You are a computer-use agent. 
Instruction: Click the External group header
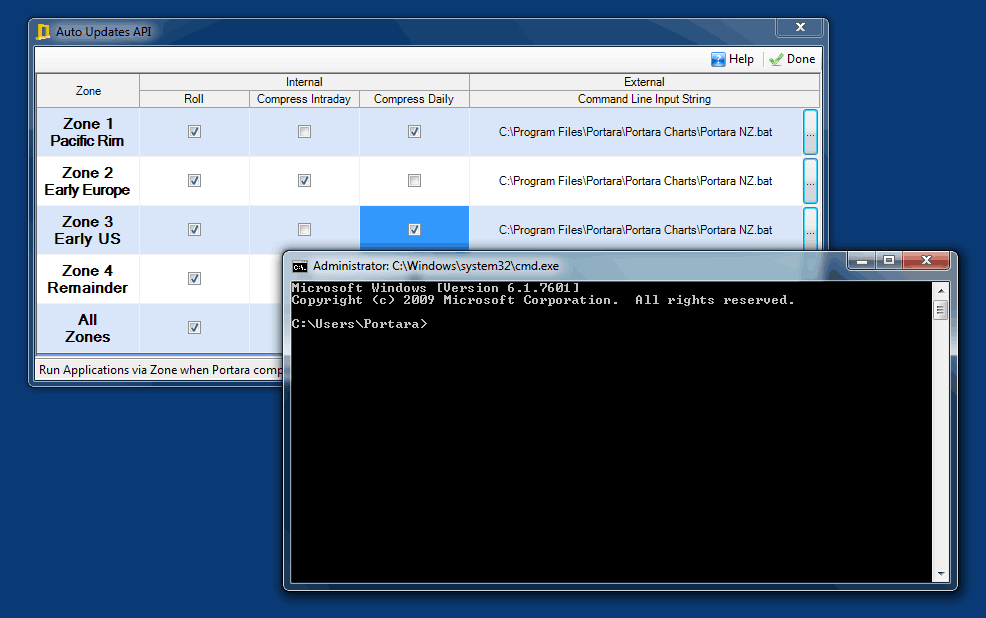click(645, 82)
